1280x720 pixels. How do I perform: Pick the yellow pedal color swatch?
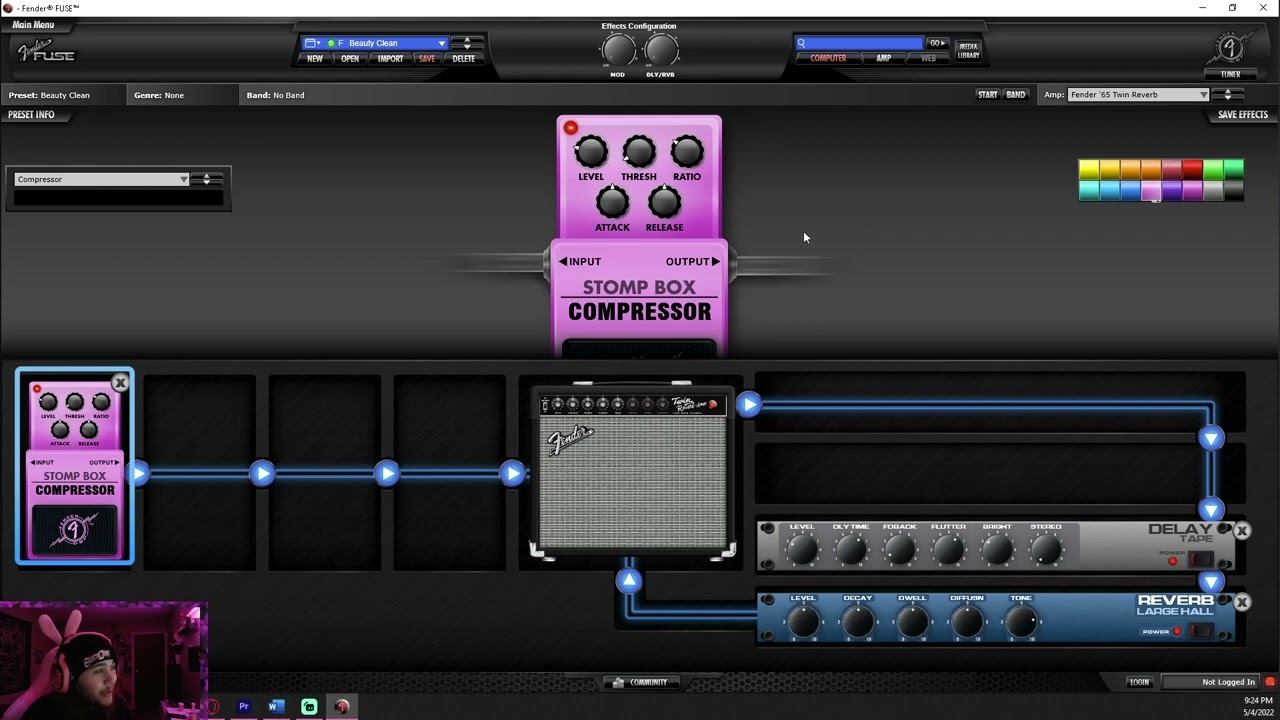(x=1089, y=169)
